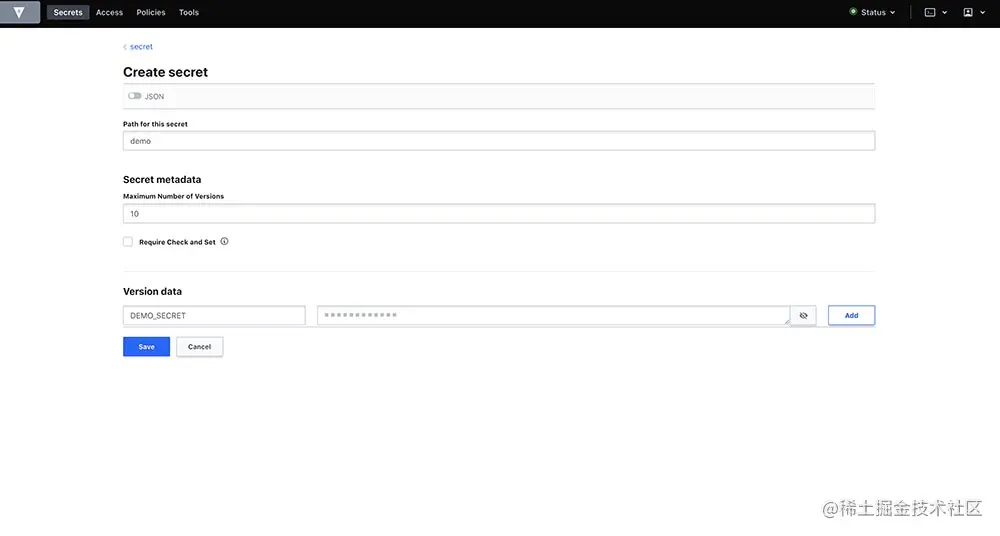Image resolution: width=1000 pixels, height=536 pixels.
Task: Toggle the JSON editor switch
Action: pyautogui.click(x=135, y=96)
